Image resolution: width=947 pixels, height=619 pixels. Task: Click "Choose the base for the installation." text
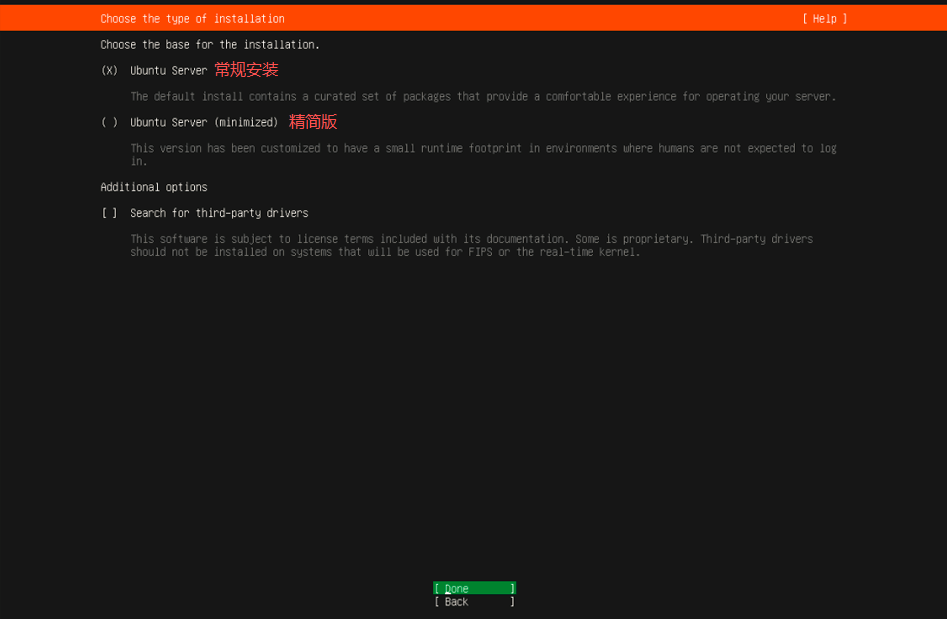[210, 45]
